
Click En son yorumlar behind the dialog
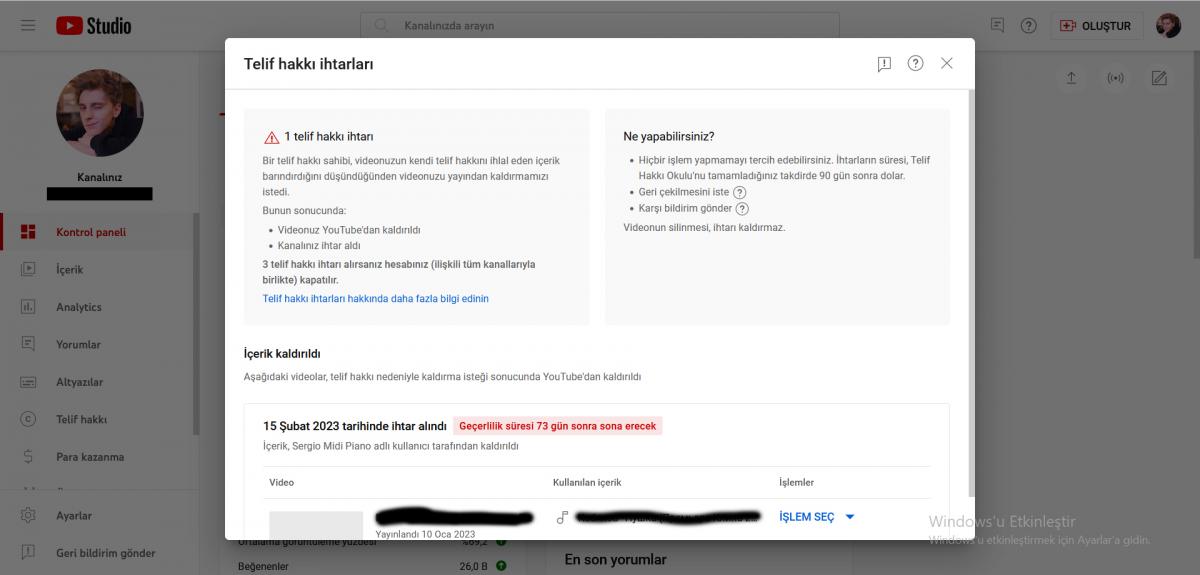pyautogui.click(x=615, y=559)
